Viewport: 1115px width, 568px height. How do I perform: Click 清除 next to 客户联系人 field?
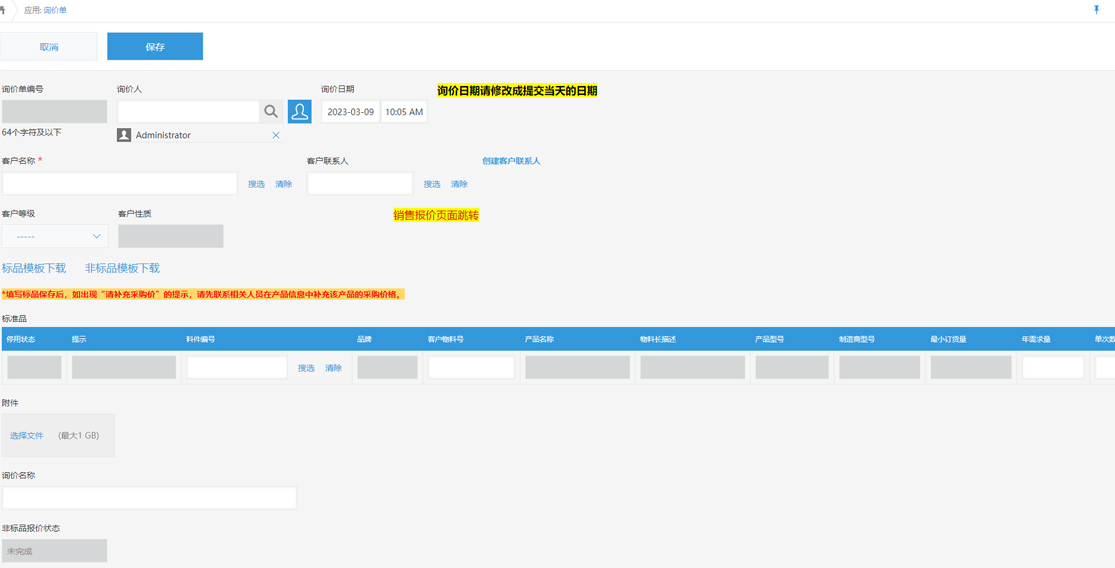(x=459, y=184)
